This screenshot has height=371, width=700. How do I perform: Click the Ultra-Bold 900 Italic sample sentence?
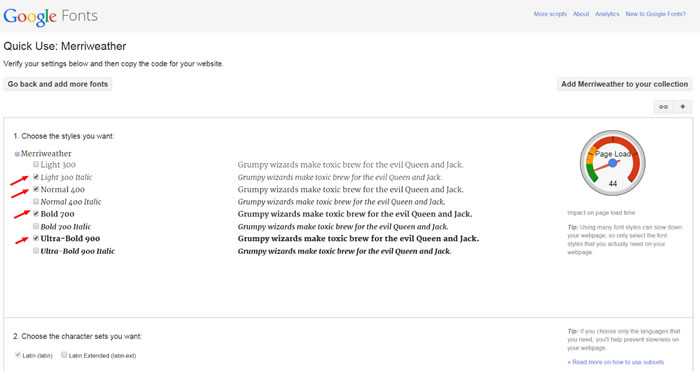tap(344, 251)
